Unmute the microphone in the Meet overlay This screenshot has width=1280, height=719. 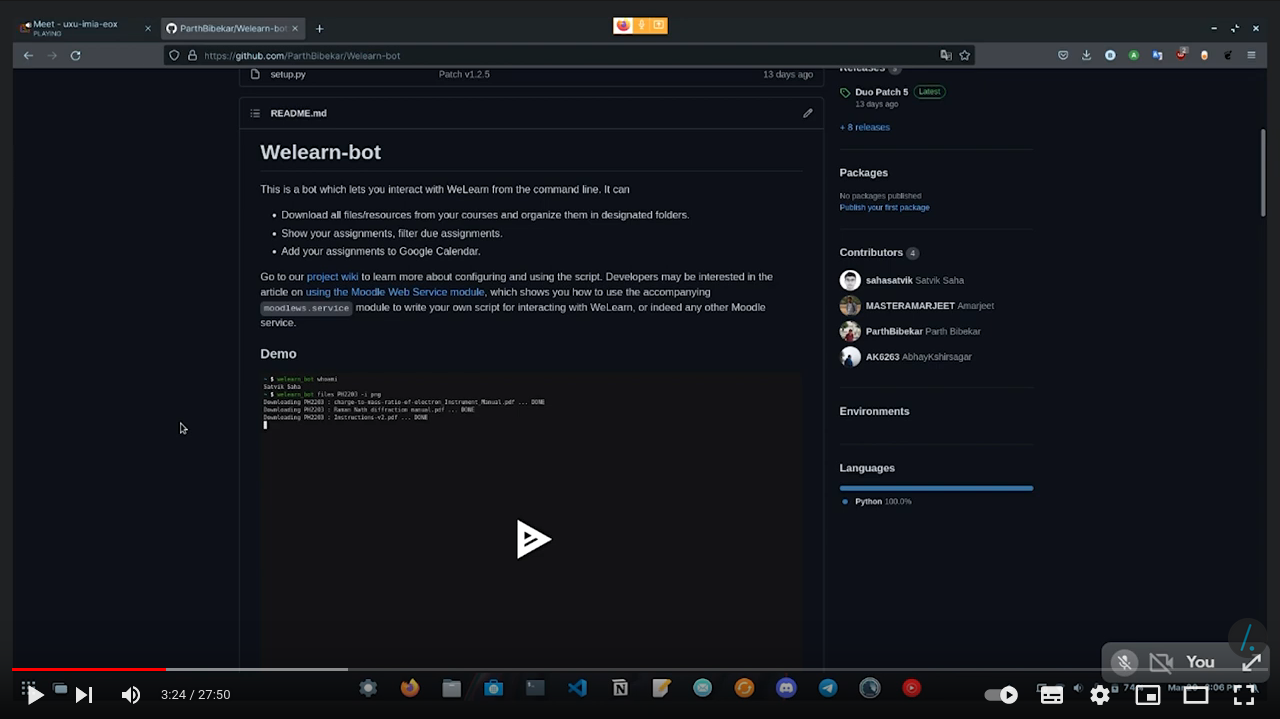[1124, 662]
